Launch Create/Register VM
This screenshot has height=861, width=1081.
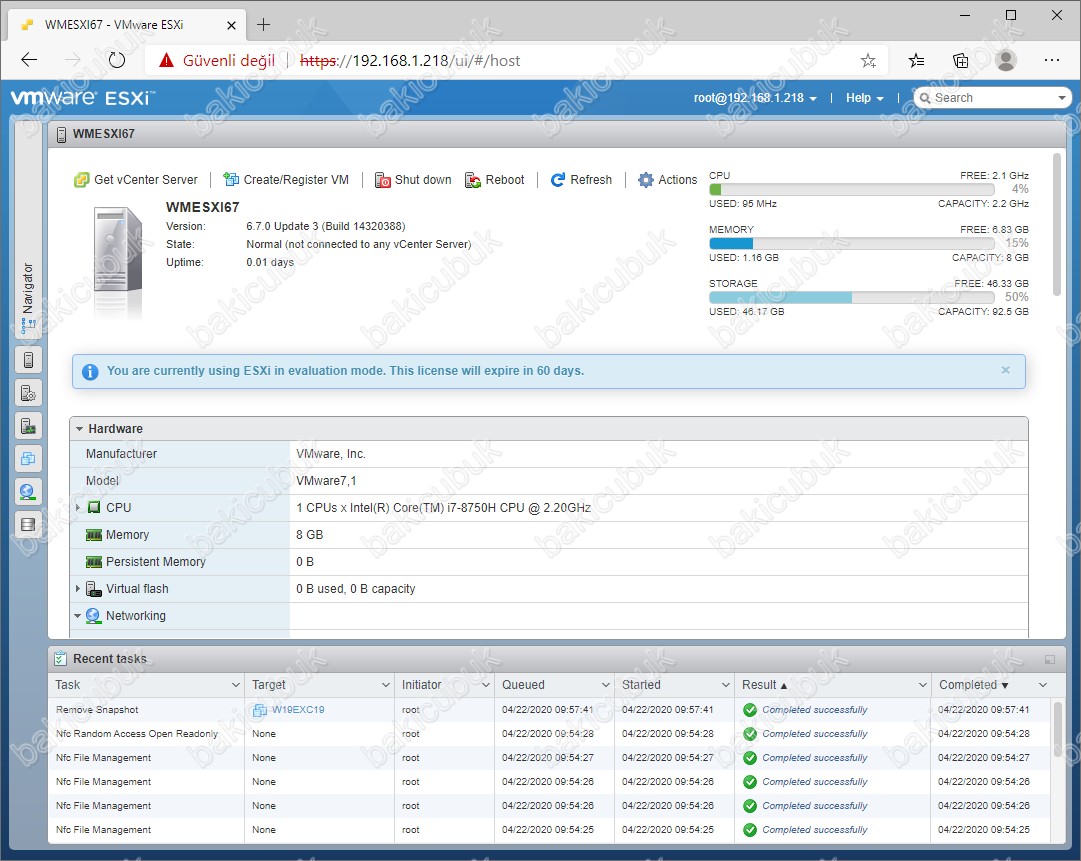coord(286,180)
